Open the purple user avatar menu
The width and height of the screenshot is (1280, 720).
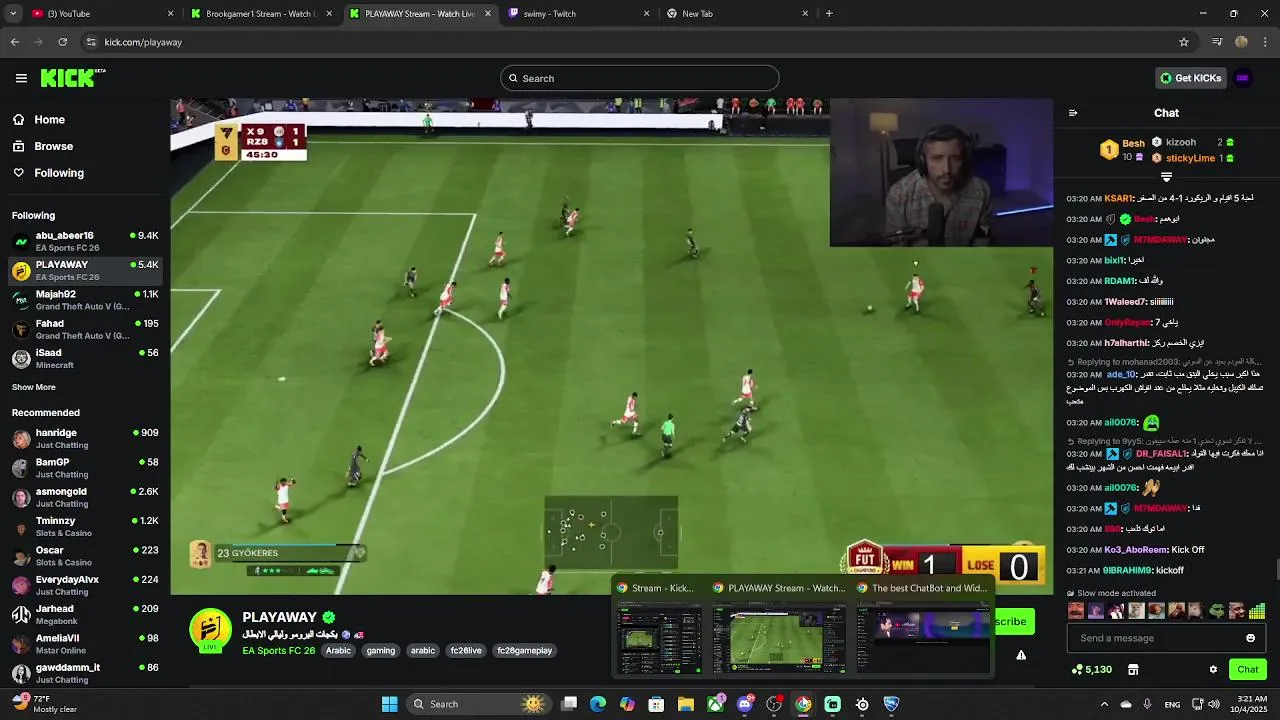click(x=1243, y=78)
